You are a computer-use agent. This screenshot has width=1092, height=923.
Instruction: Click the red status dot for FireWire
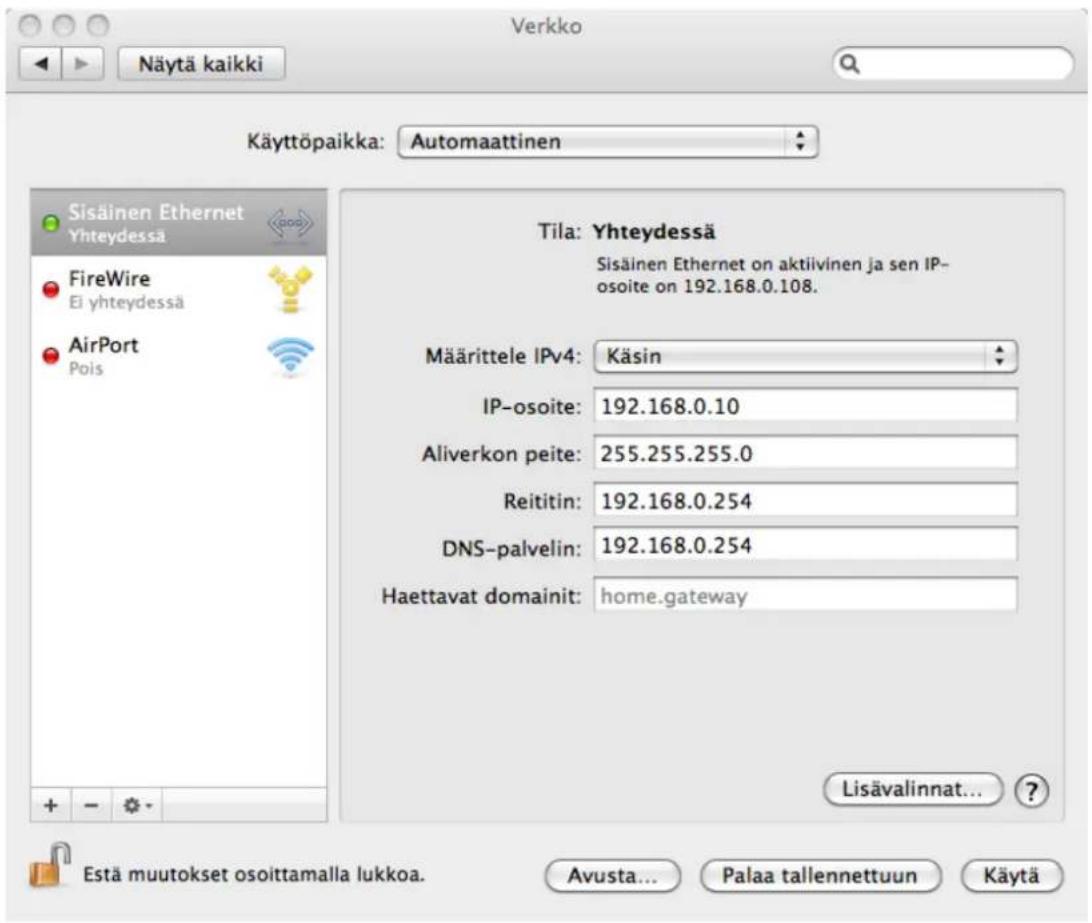tap(50, 289)
